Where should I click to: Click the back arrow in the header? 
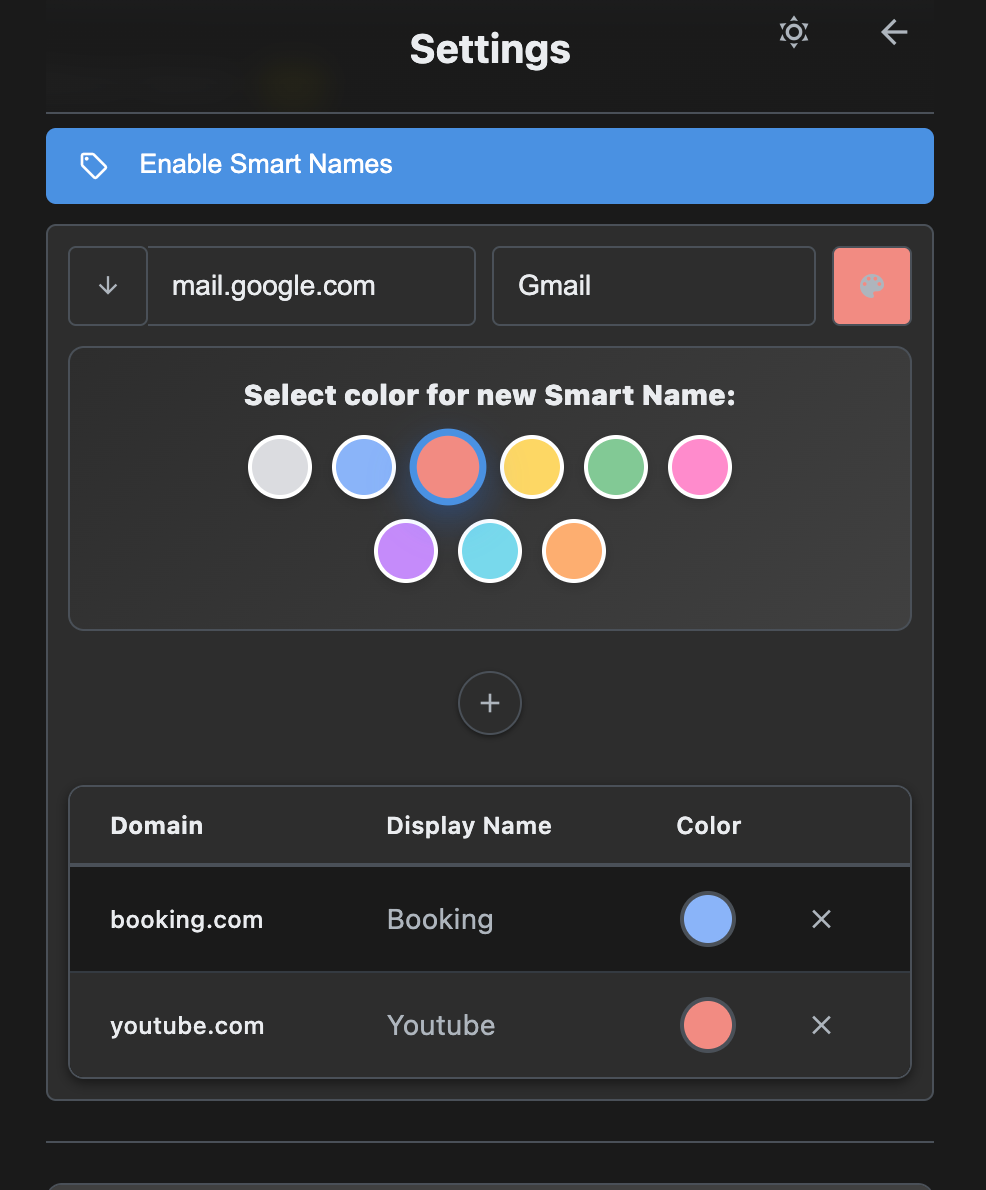(893, 32)
